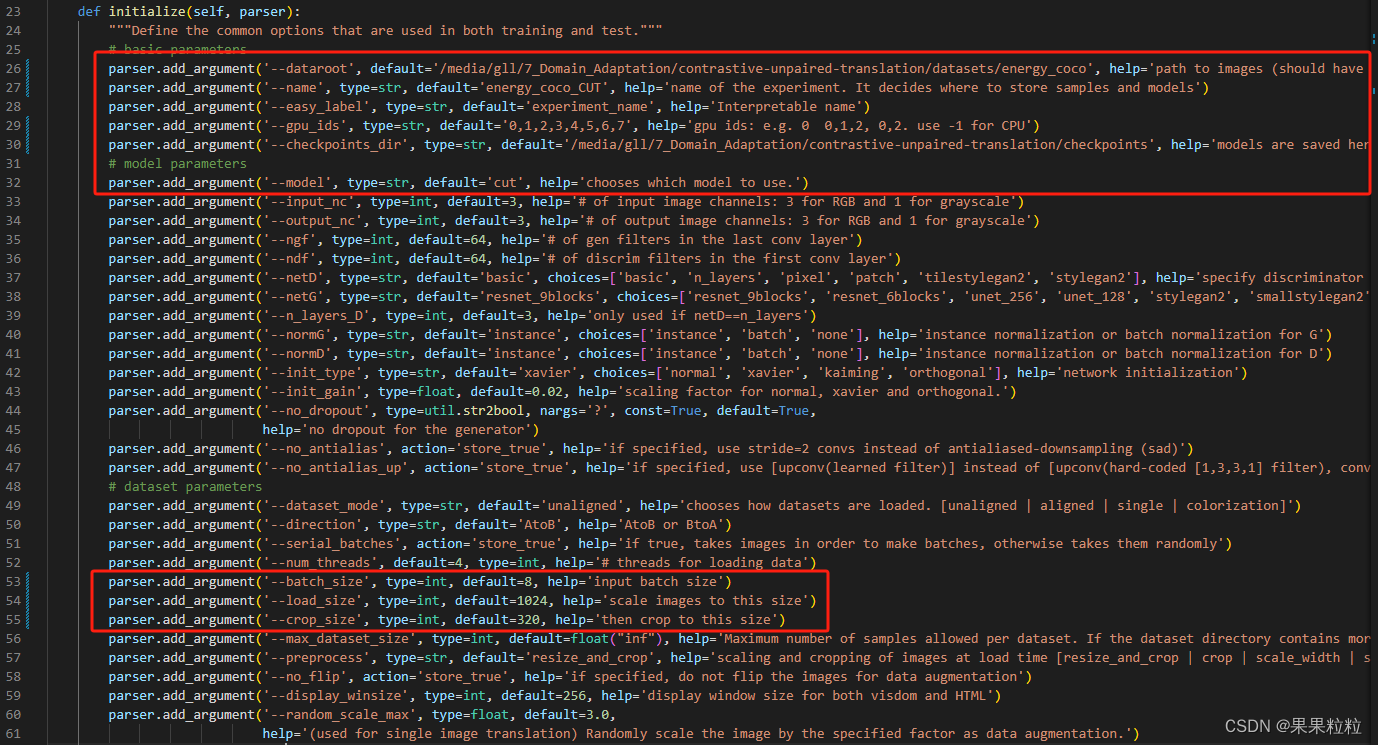Click the '--no_flip' argument string
This screenshot has height=745, width=1378.
tap(305, 677)
